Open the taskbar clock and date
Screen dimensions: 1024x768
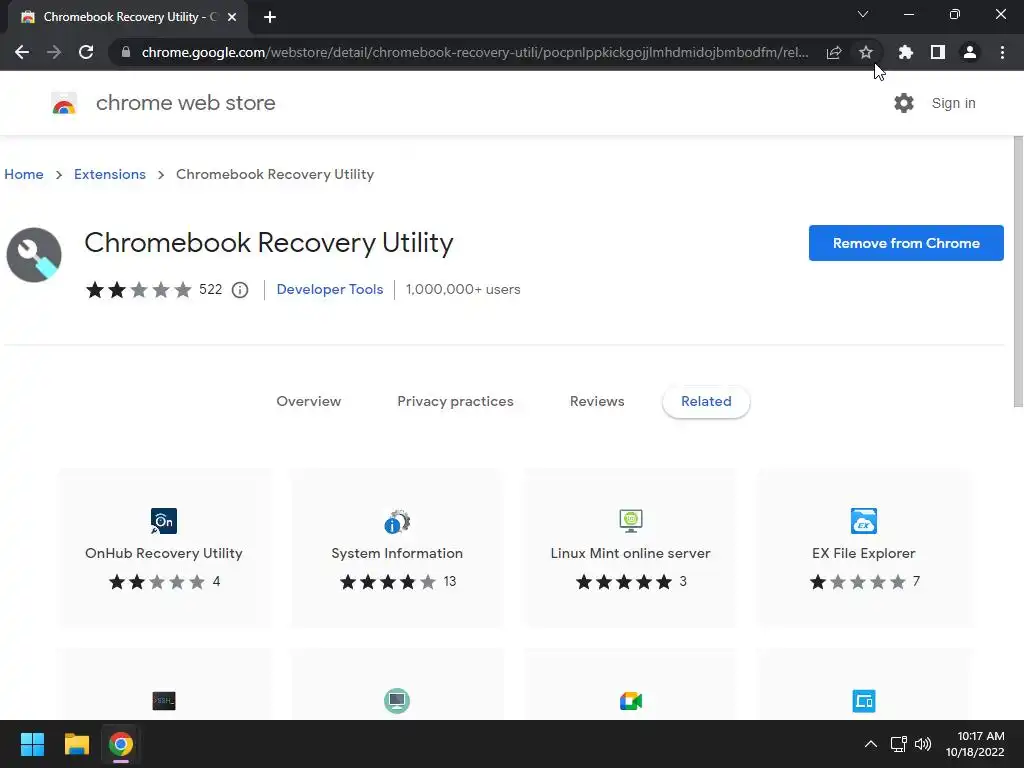pos(975,744)
